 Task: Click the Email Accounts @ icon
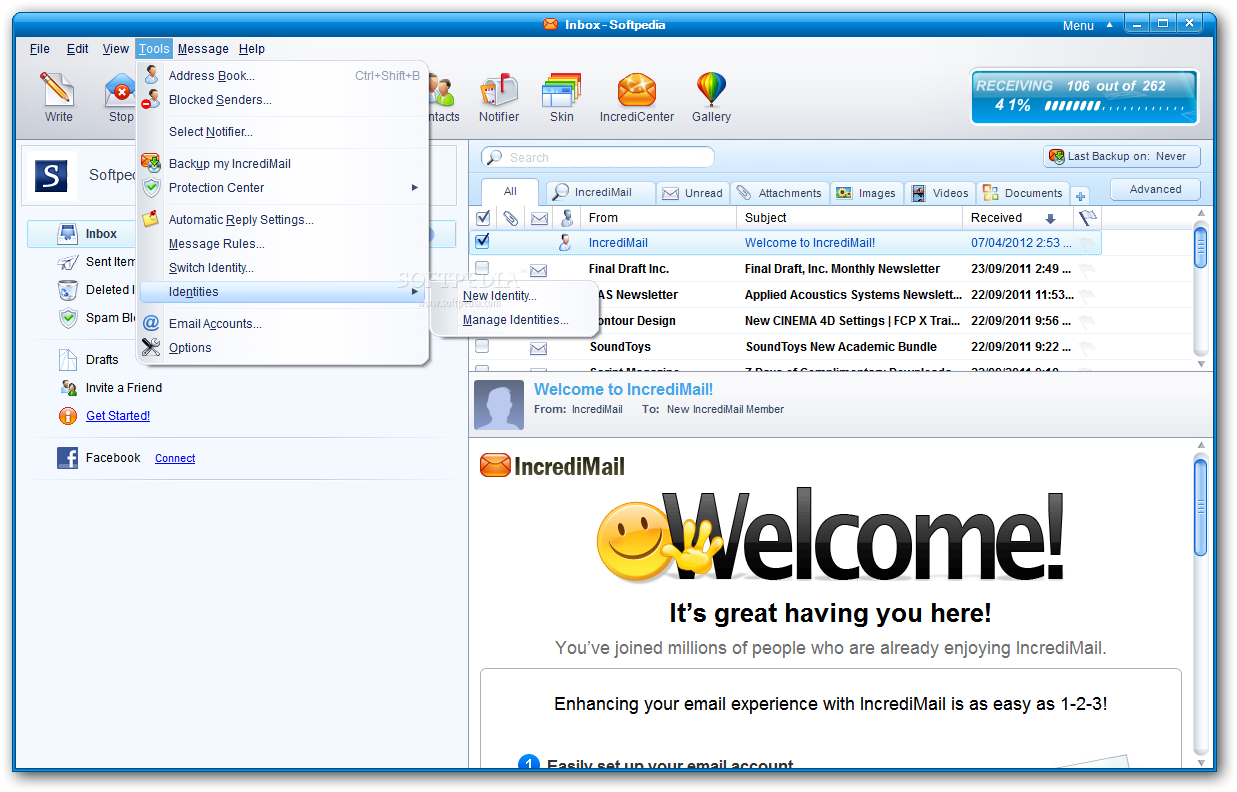(151, 323)
